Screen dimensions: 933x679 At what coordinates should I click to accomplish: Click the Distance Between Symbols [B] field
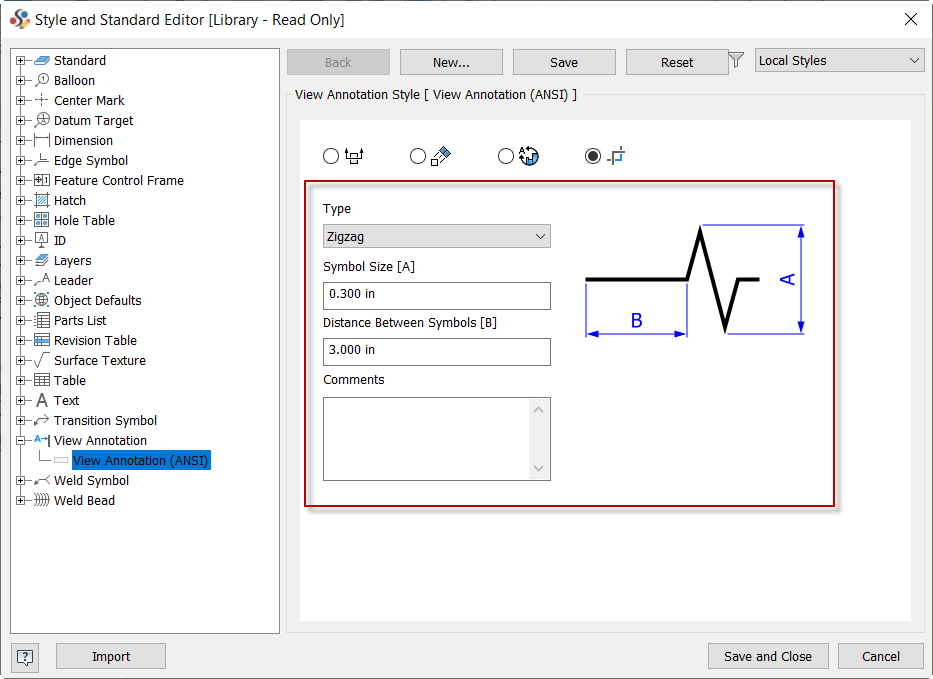tap(437, 352)
